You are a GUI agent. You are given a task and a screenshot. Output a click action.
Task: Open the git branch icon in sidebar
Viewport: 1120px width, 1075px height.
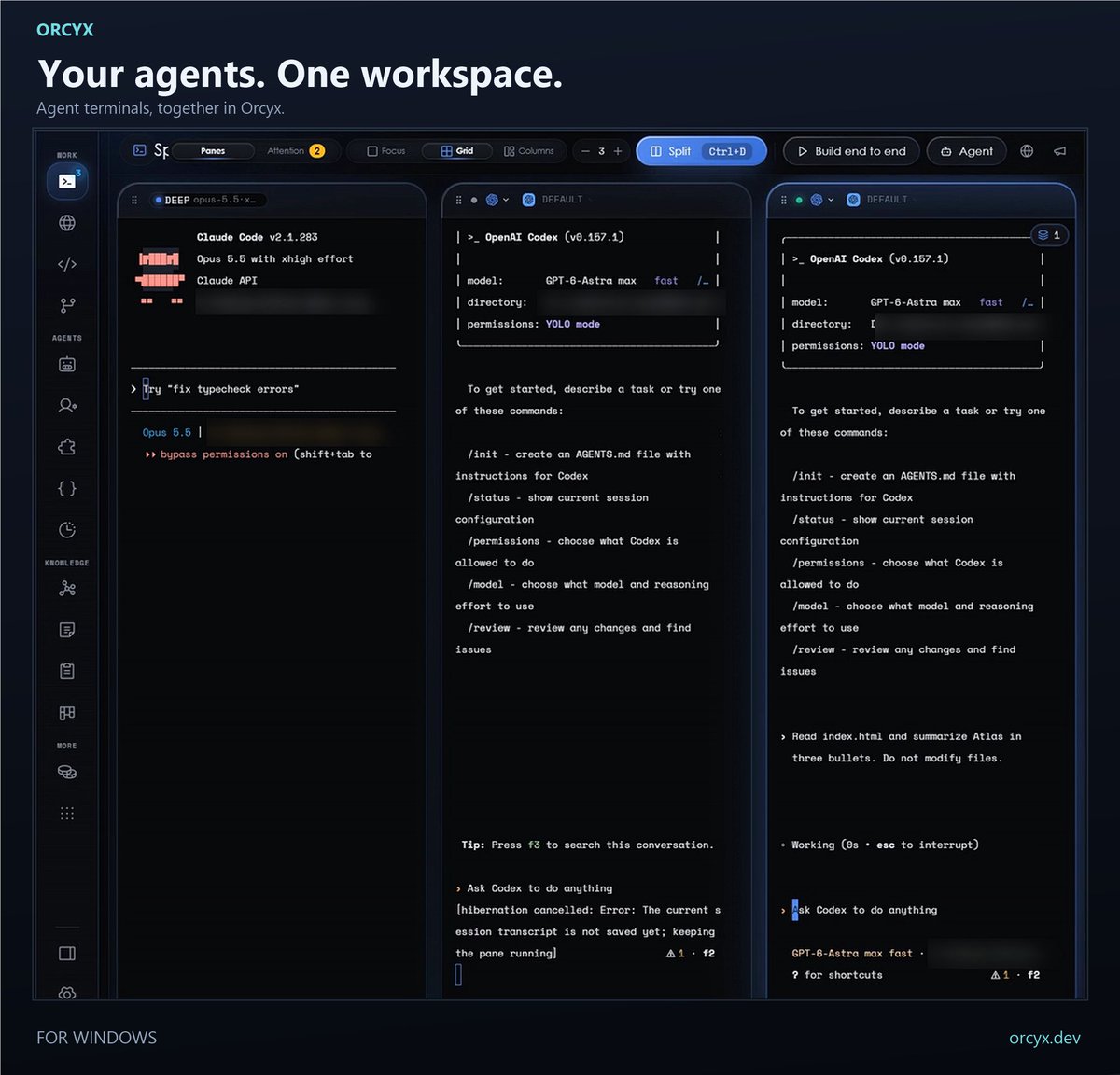67,305
